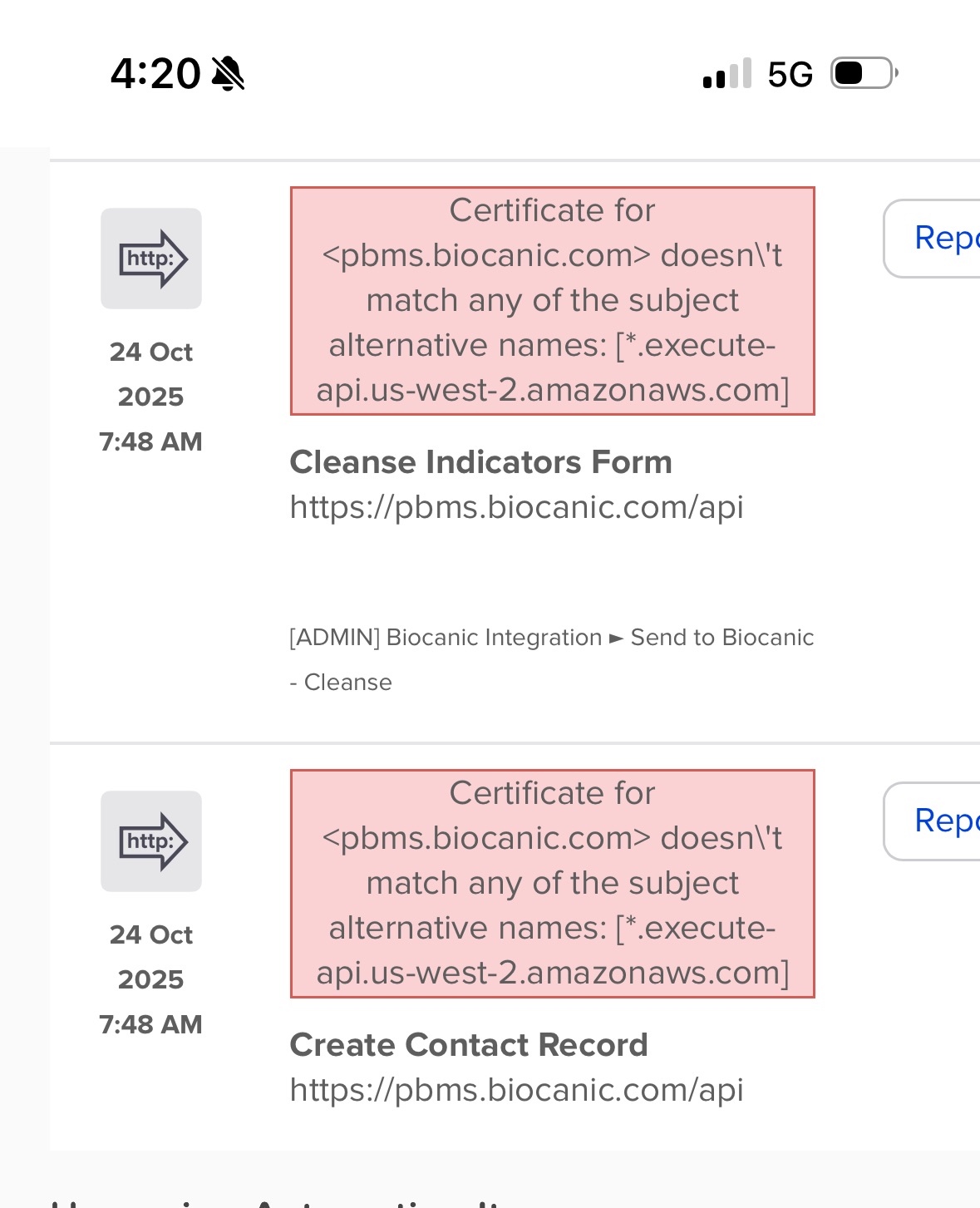This screenshot has height=1208, width=980.
Task: Open the [ADMIN] Biocanic Integration workflow link
Action: point(446,638)
